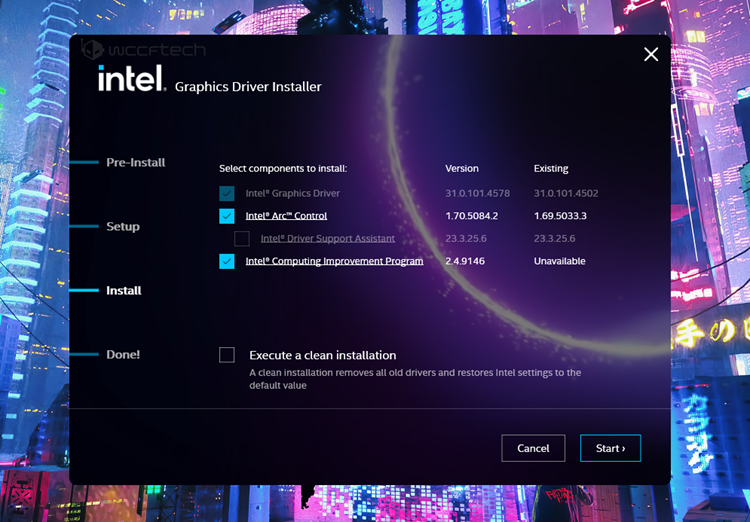Open the Intel Driver Support Assistant link
The image size is (750, 522).
click(x=328, y=238)
